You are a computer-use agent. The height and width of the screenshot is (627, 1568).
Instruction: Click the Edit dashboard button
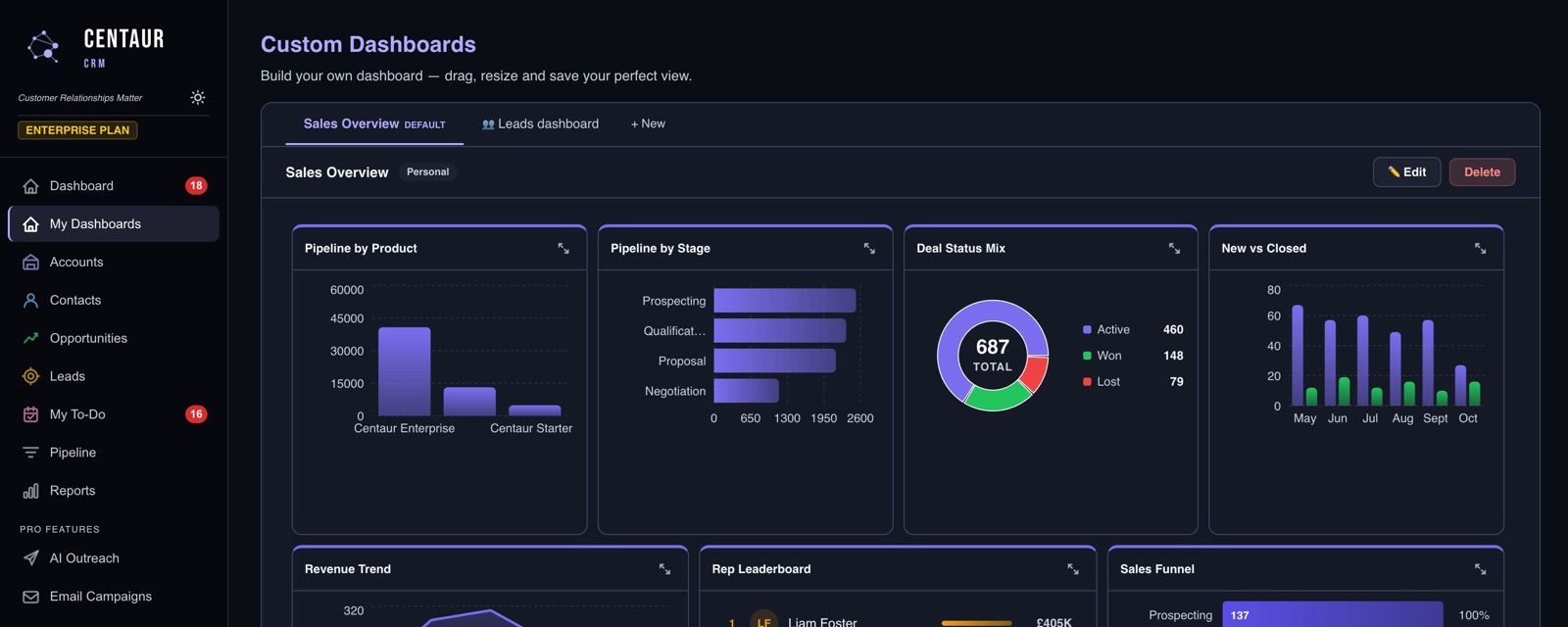click(1406, 172)
